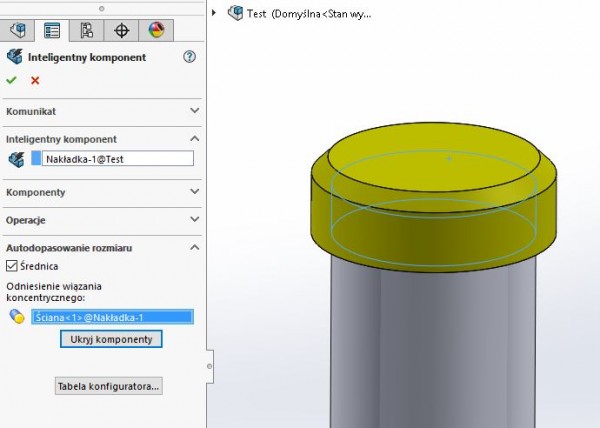Toggle the Średnica checkbox
This screenshot has width=600, height=428.
pyautogui.click(x=12, y=266)
